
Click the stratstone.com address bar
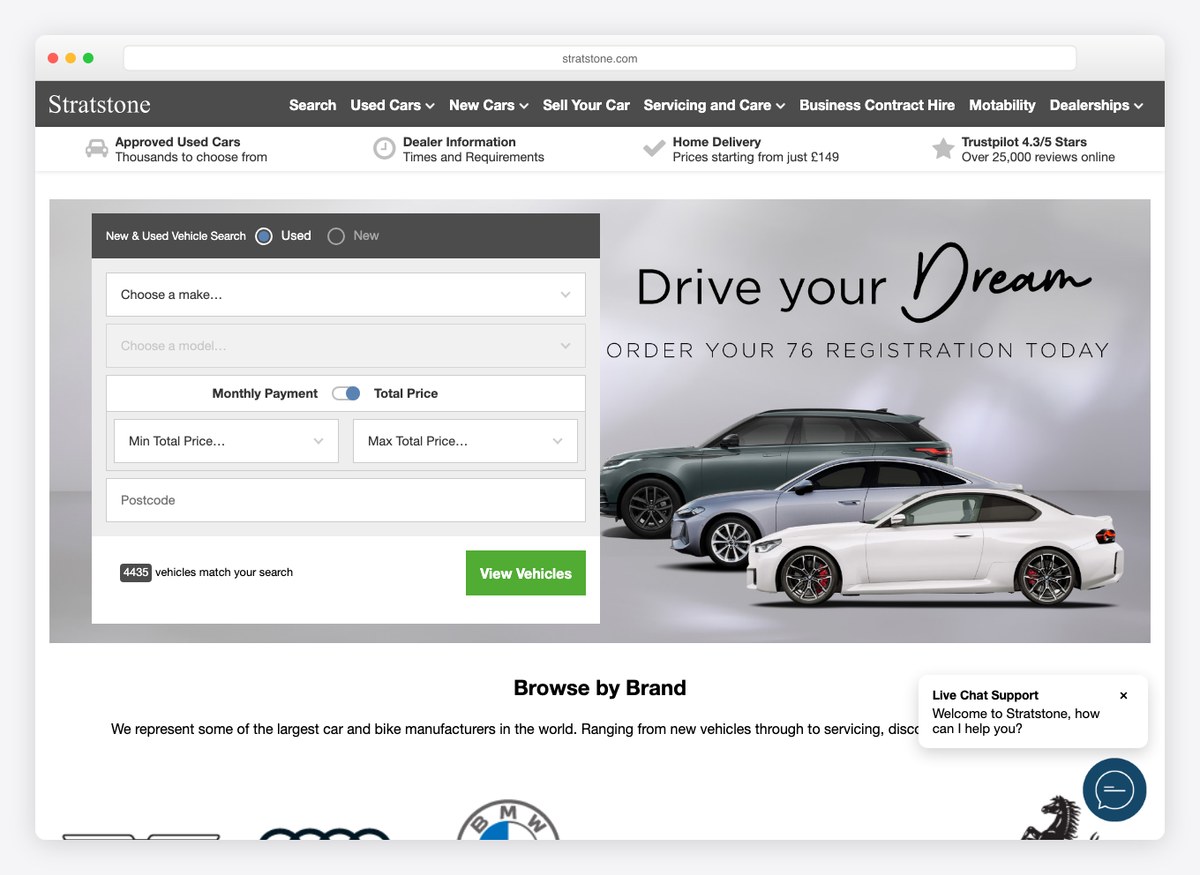pos(600,58)
